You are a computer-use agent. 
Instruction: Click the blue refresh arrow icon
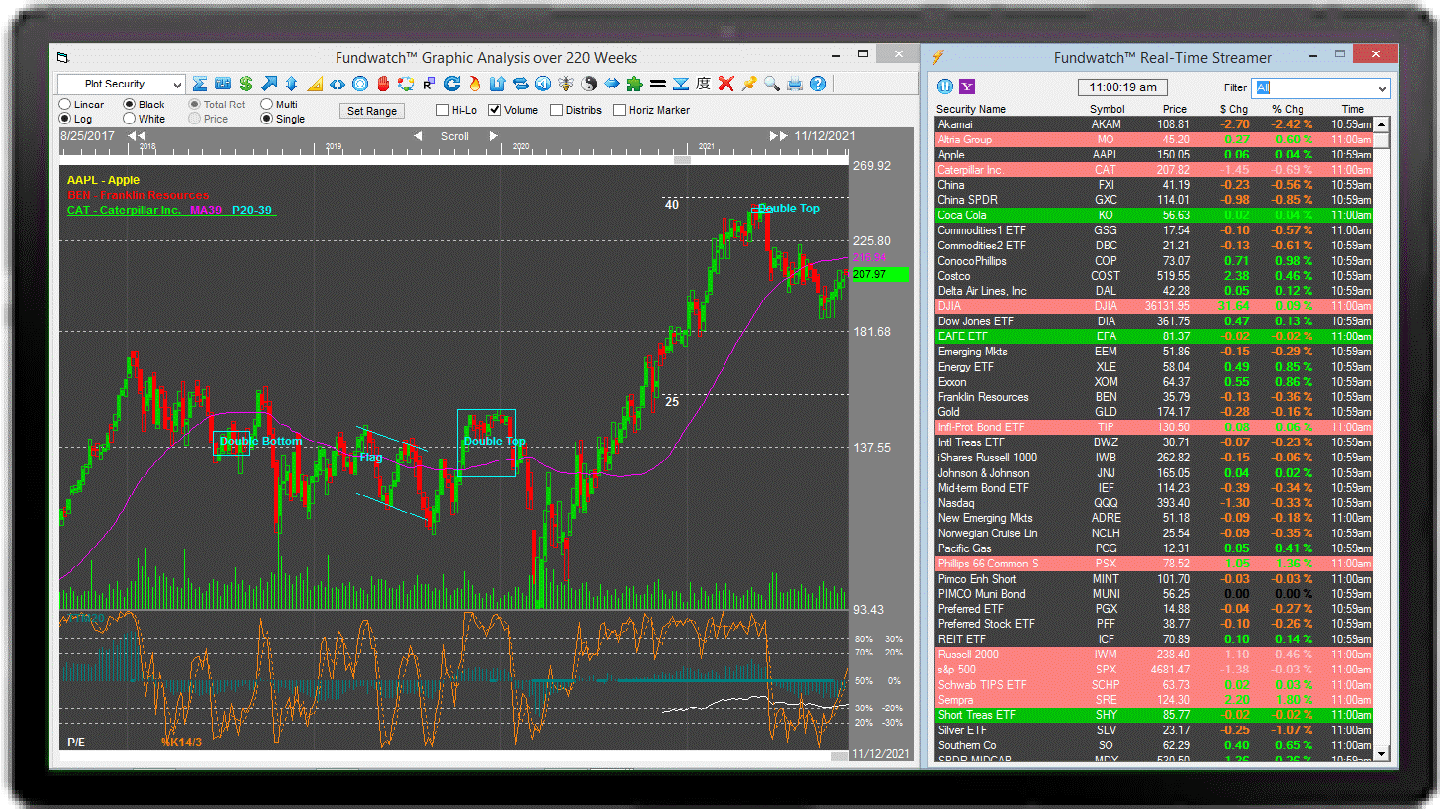(451, 84)
